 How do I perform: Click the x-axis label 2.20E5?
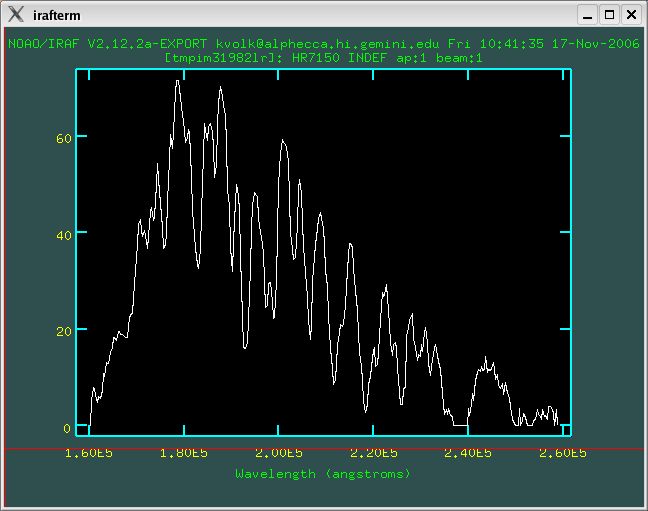click(x=374, y=453)
